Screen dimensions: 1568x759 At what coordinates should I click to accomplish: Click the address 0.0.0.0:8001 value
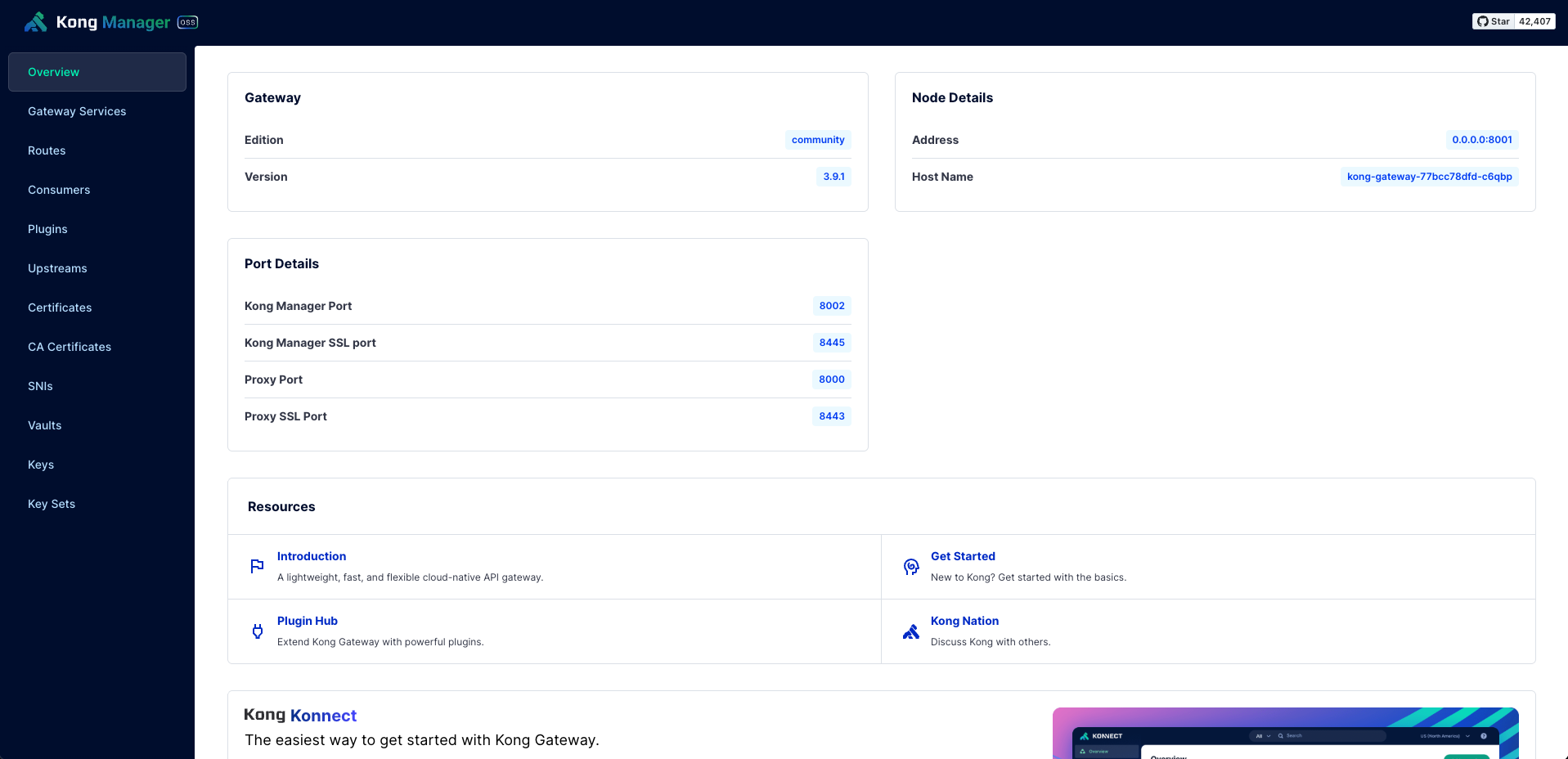1482,140
